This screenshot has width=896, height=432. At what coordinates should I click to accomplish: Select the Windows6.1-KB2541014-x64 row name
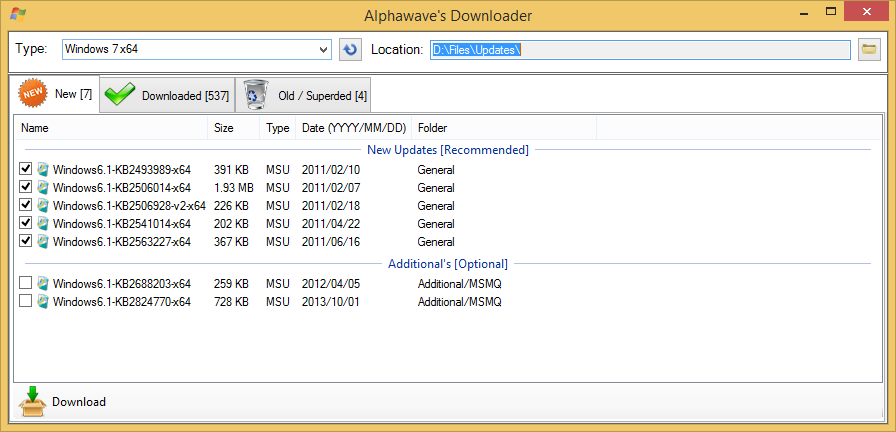pos(121,224)
